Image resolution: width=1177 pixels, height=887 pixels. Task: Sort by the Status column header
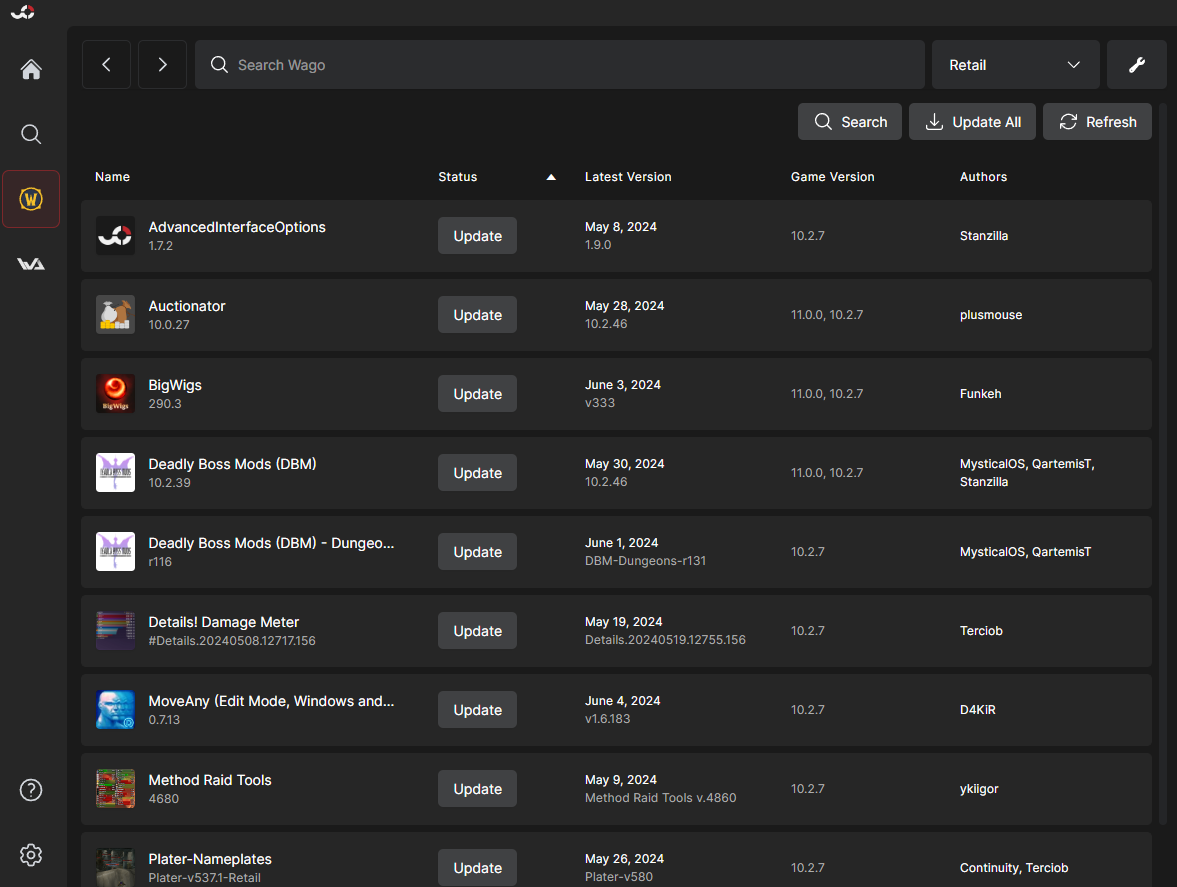tap(458, 177)
